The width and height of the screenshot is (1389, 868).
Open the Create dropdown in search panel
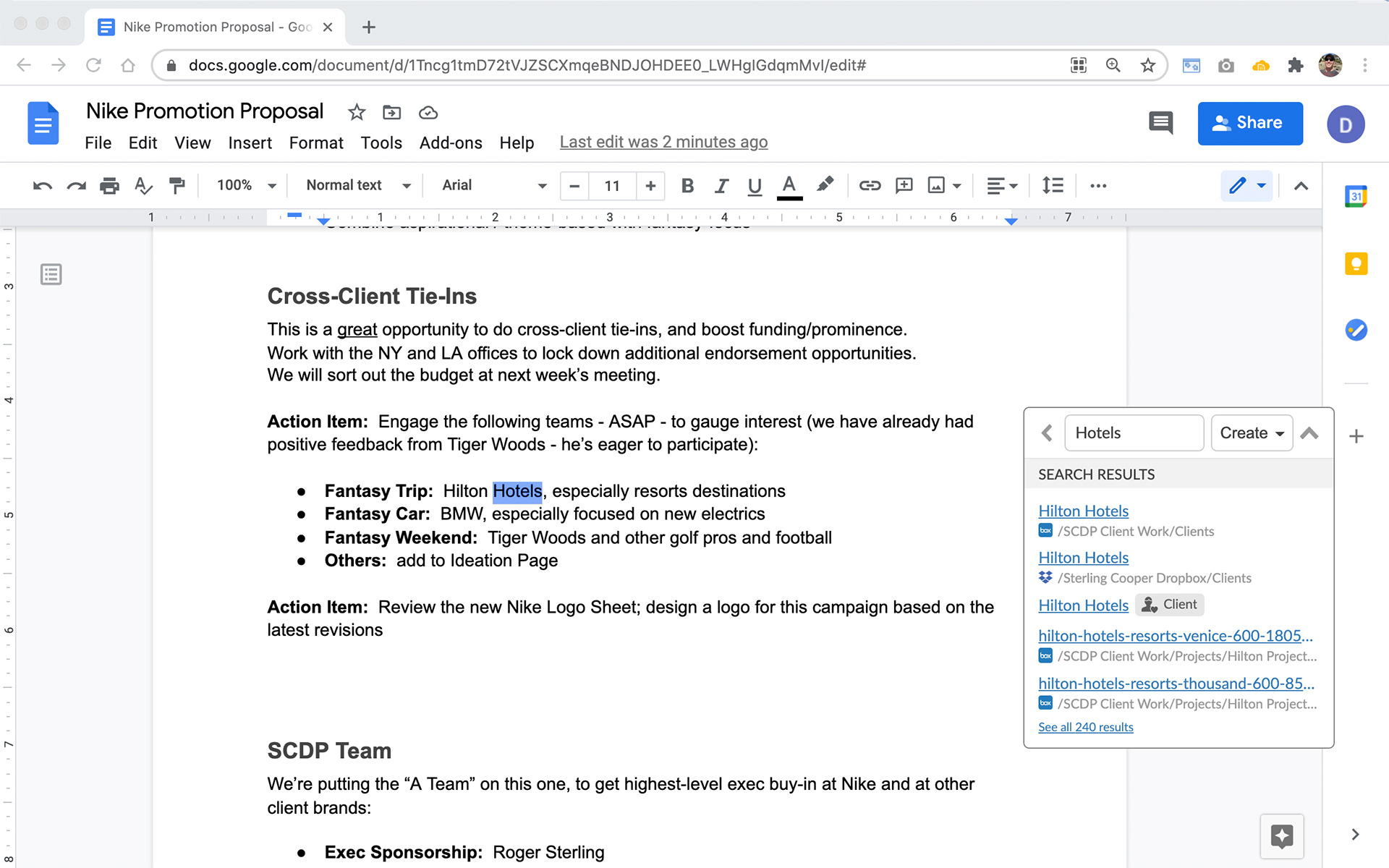1252,433
